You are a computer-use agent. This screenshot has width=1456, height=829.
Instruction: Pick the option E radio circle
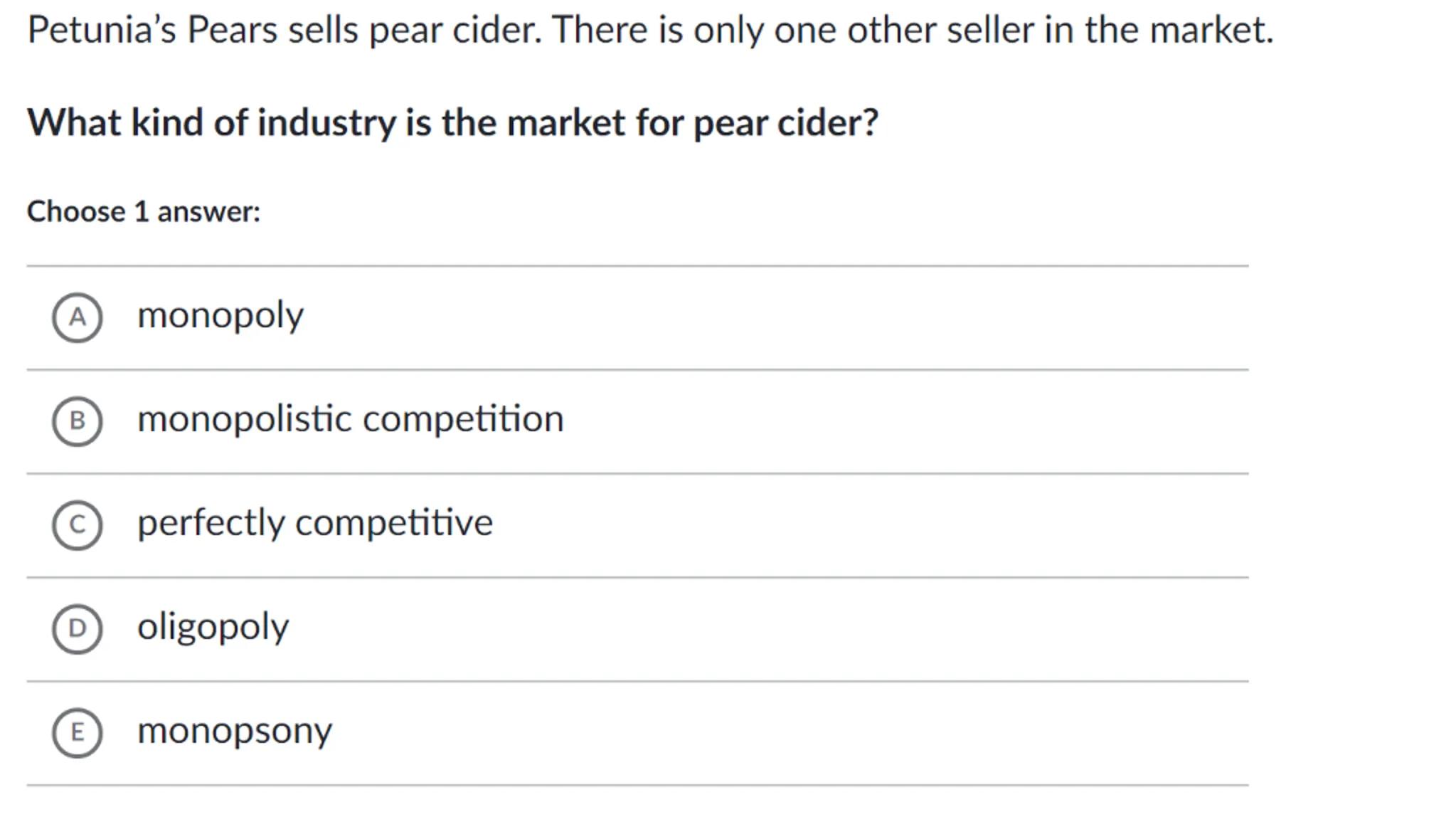pos(77,733)
